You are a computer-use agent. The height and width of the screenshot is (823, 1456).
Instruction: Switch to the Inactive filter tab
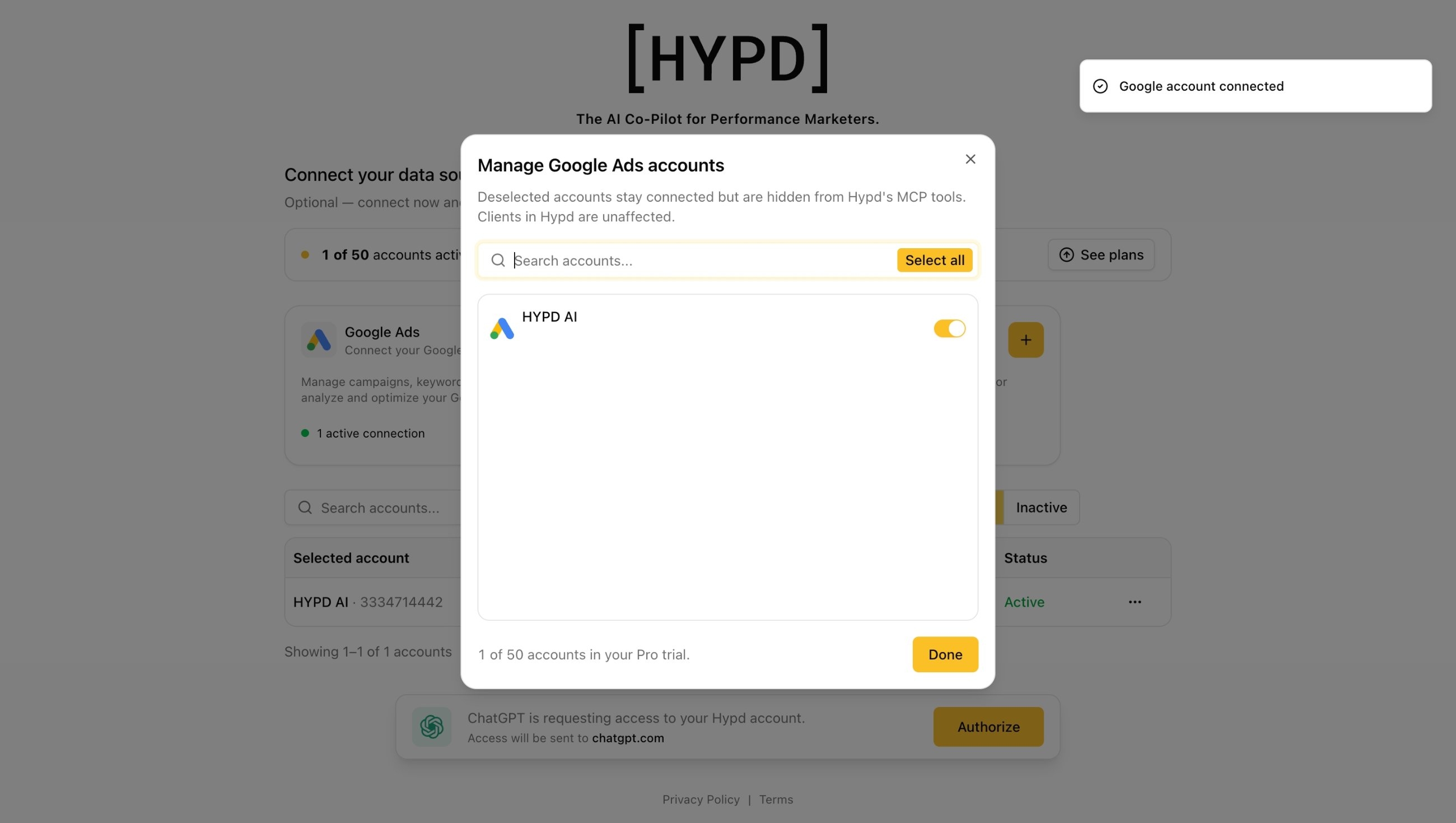[1041, 508]
